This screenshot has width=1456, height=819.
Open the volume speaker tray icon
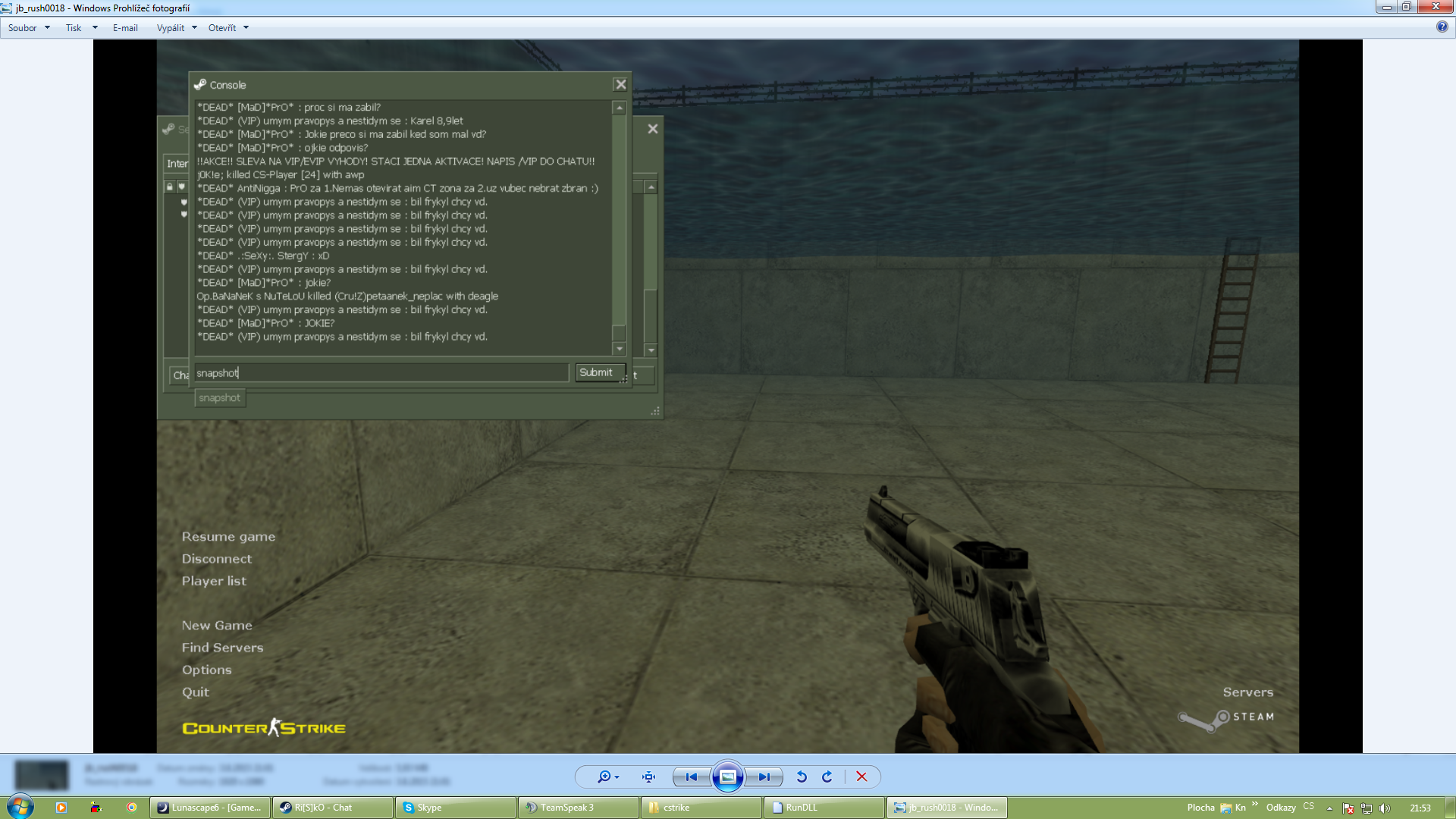pyautogui.click(x=1385, y=808)
